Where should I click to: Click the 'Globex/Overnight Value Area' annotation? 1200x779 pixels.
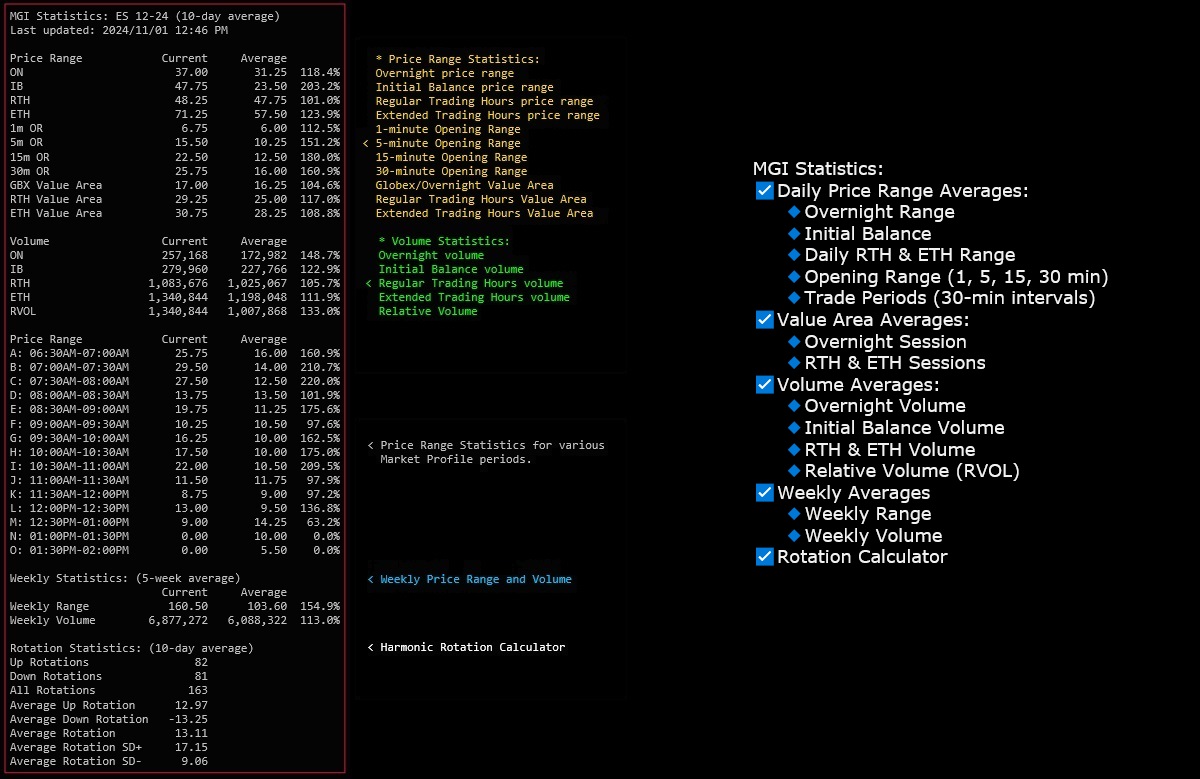click(464, 185)
